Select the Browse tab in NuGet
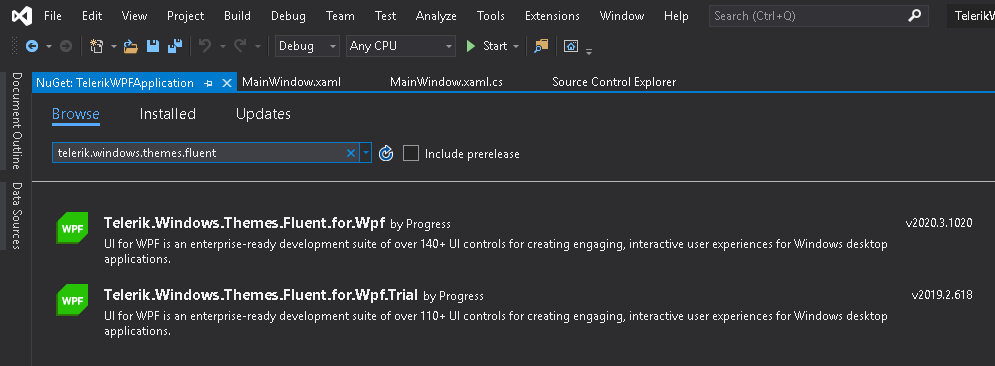 [76, 114]
